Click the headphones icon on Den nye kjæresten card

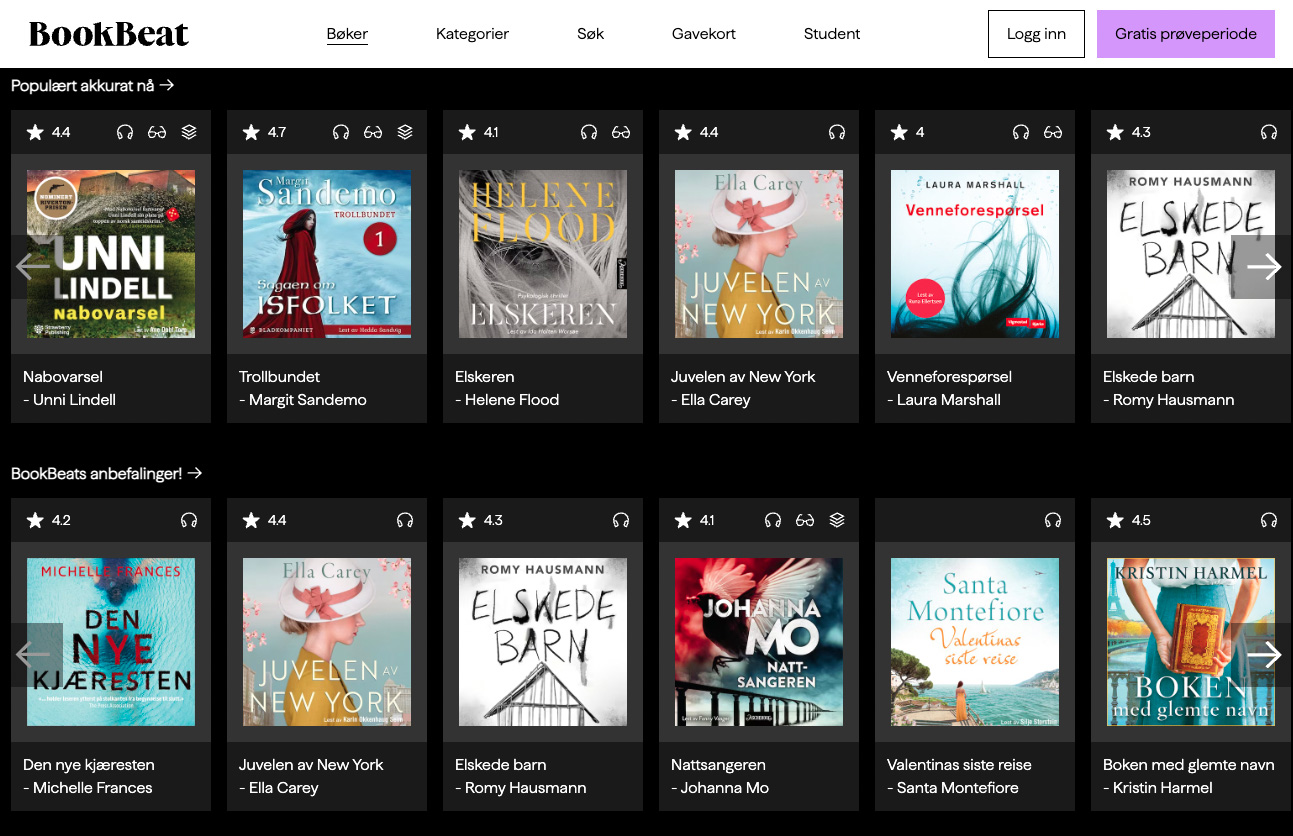(x=189, y=520)
